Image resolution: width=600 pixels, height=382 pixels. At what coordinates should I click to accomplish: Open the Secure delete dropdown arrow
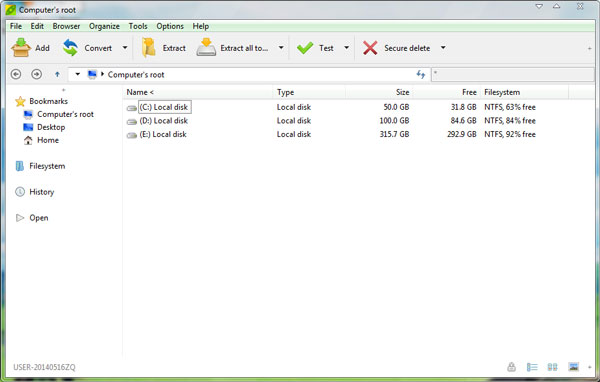(443, 48)
